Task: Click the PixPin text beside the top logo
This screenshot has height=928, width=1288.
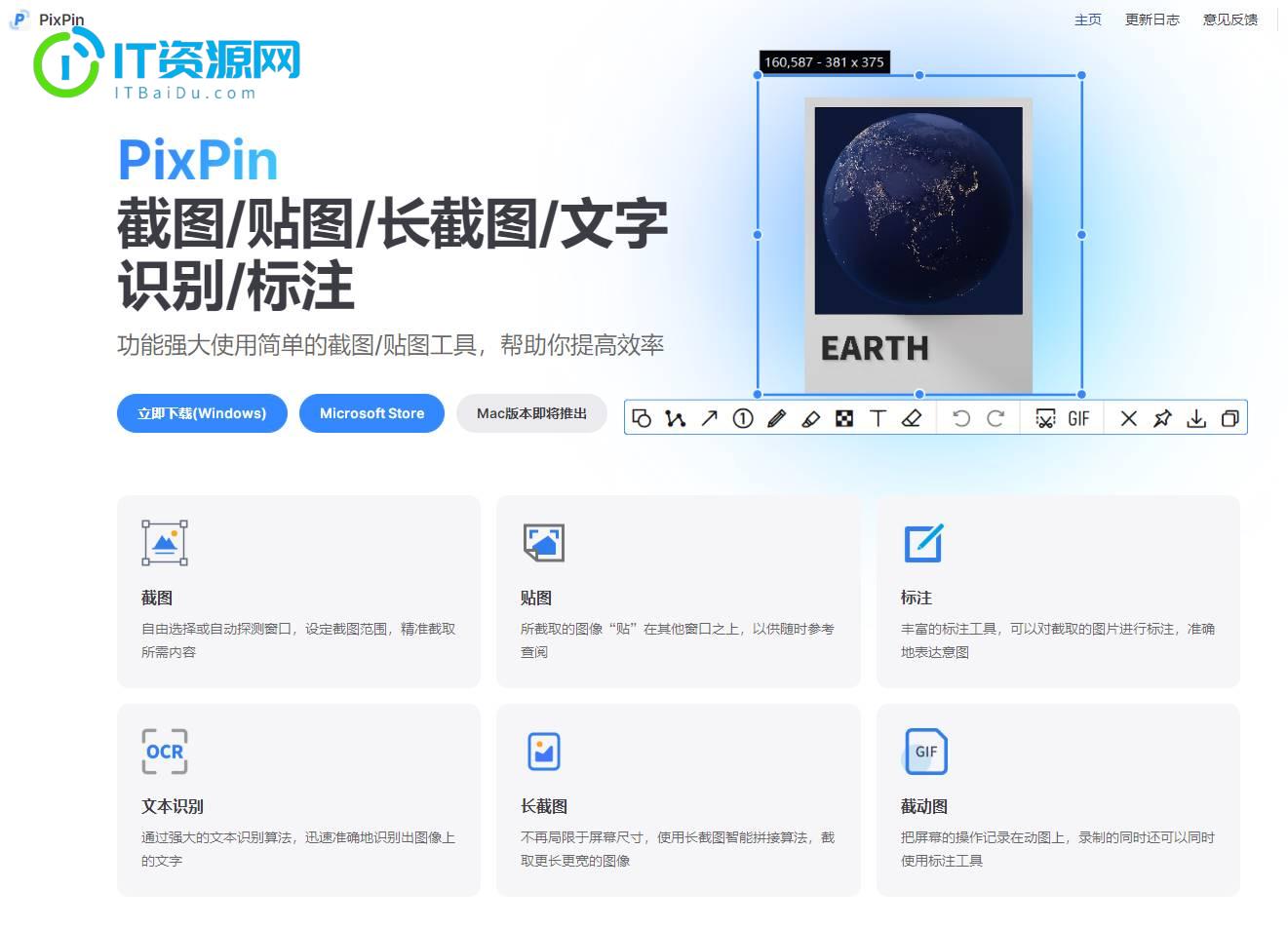Action: [x=61, y=19]
